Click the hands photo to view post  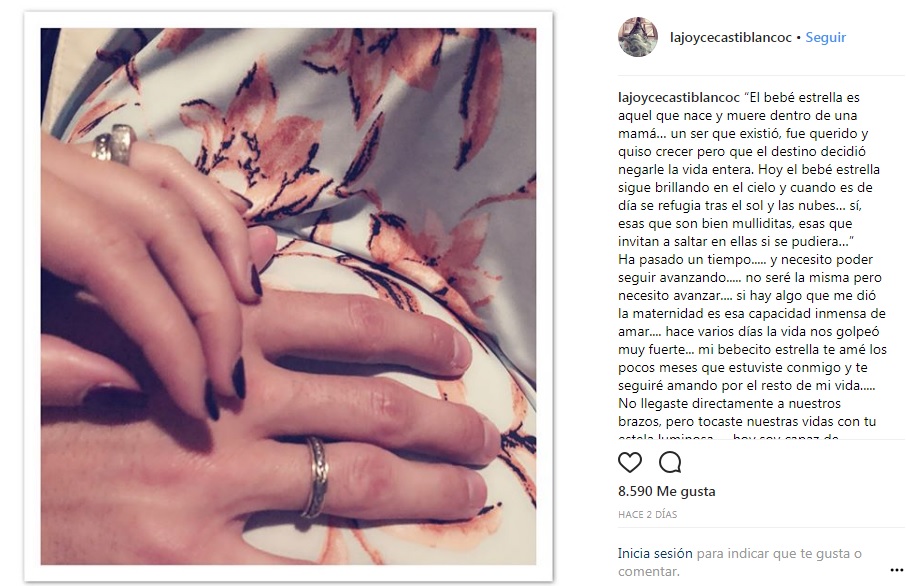click(x=288, y=296)
